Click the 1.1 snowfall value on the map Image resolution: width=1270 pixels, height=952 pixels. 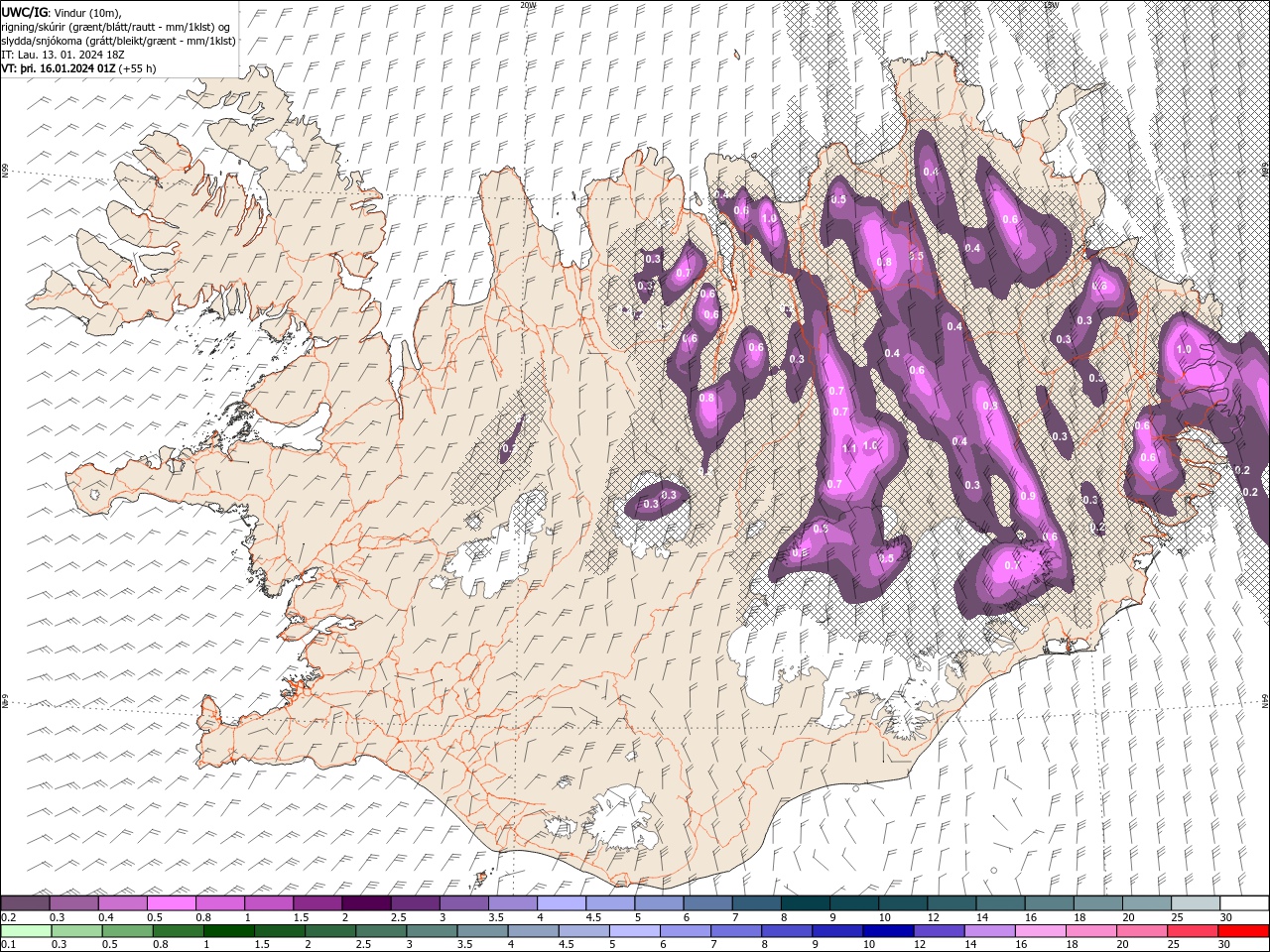coord(848,449)
